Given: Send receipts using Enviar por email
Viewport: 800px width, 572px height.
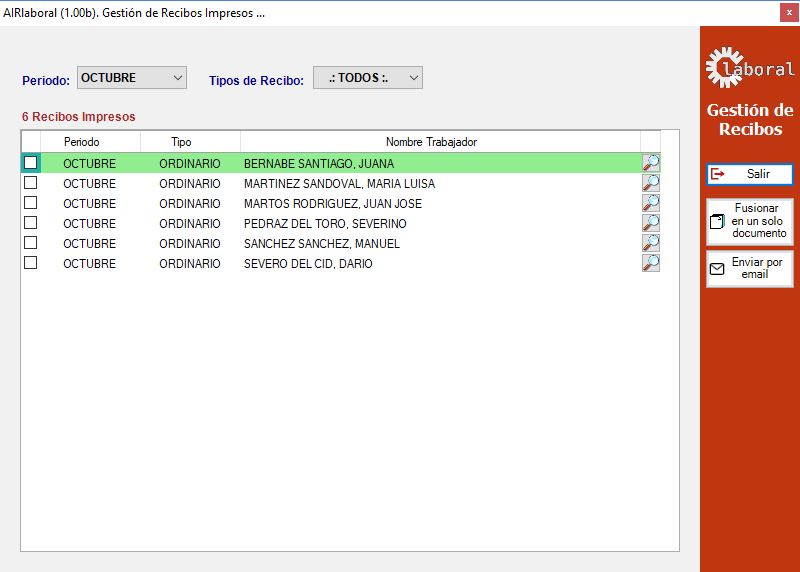Looking at the screenshot, I should click(750, 269).
